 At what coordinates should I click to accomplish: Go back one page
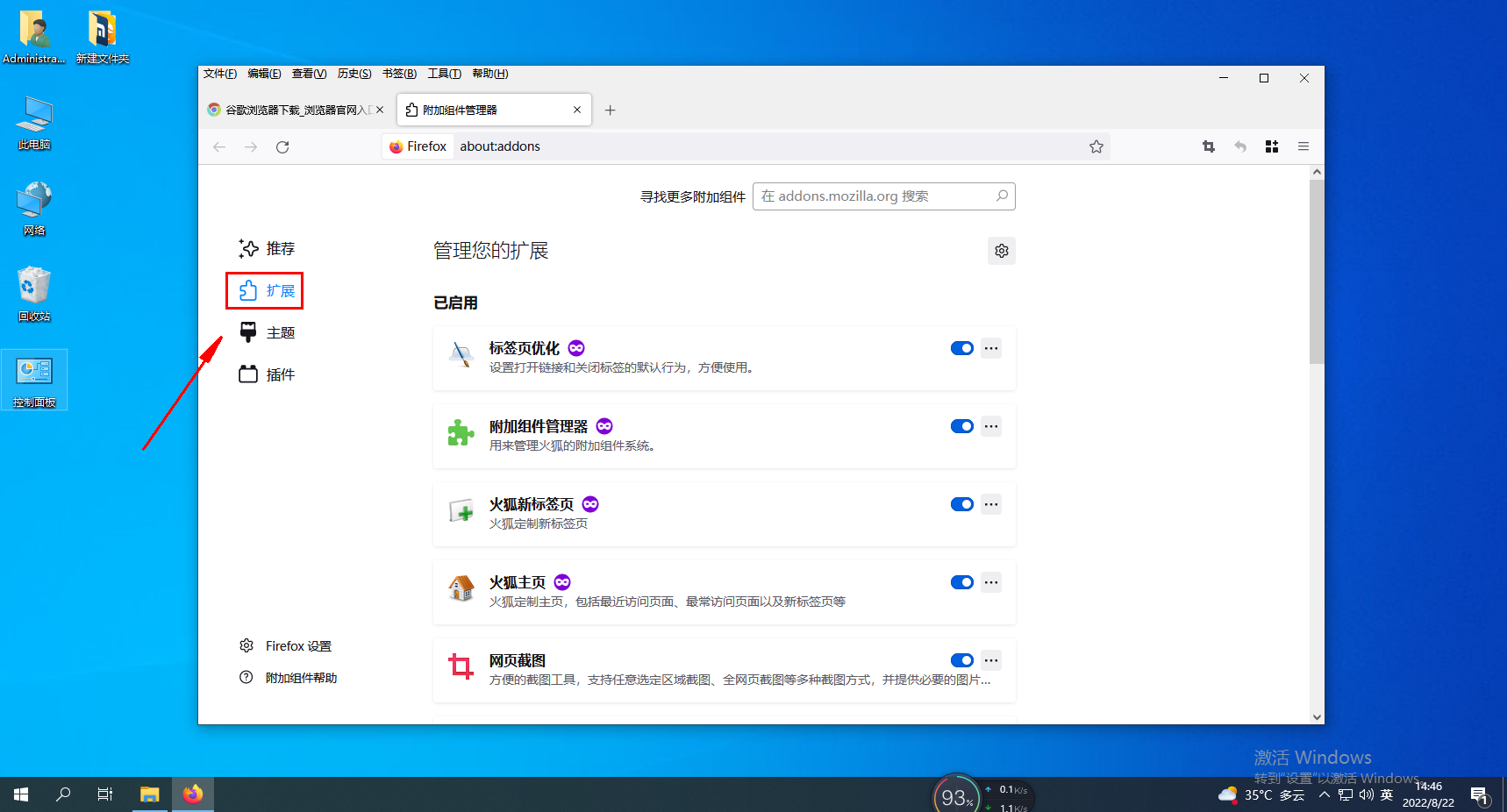219,146
